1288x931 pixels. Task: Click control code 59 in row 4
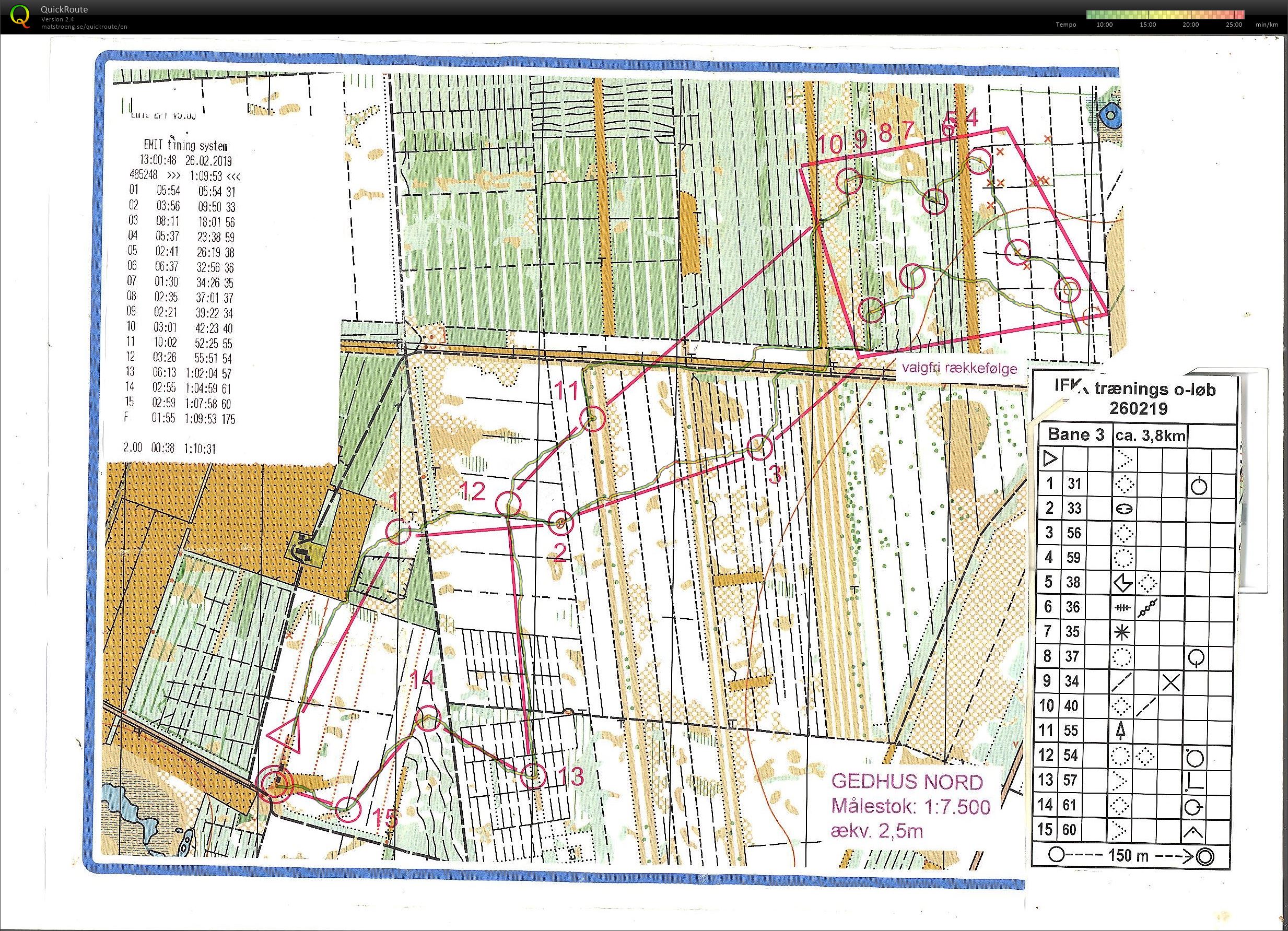pyautogui.click(x=1073, y=558)
